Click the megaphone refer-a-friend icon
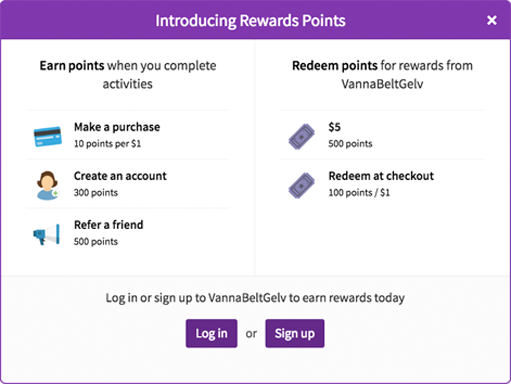The width and height of the screenshot is (511, 384). tap(47, 234)
